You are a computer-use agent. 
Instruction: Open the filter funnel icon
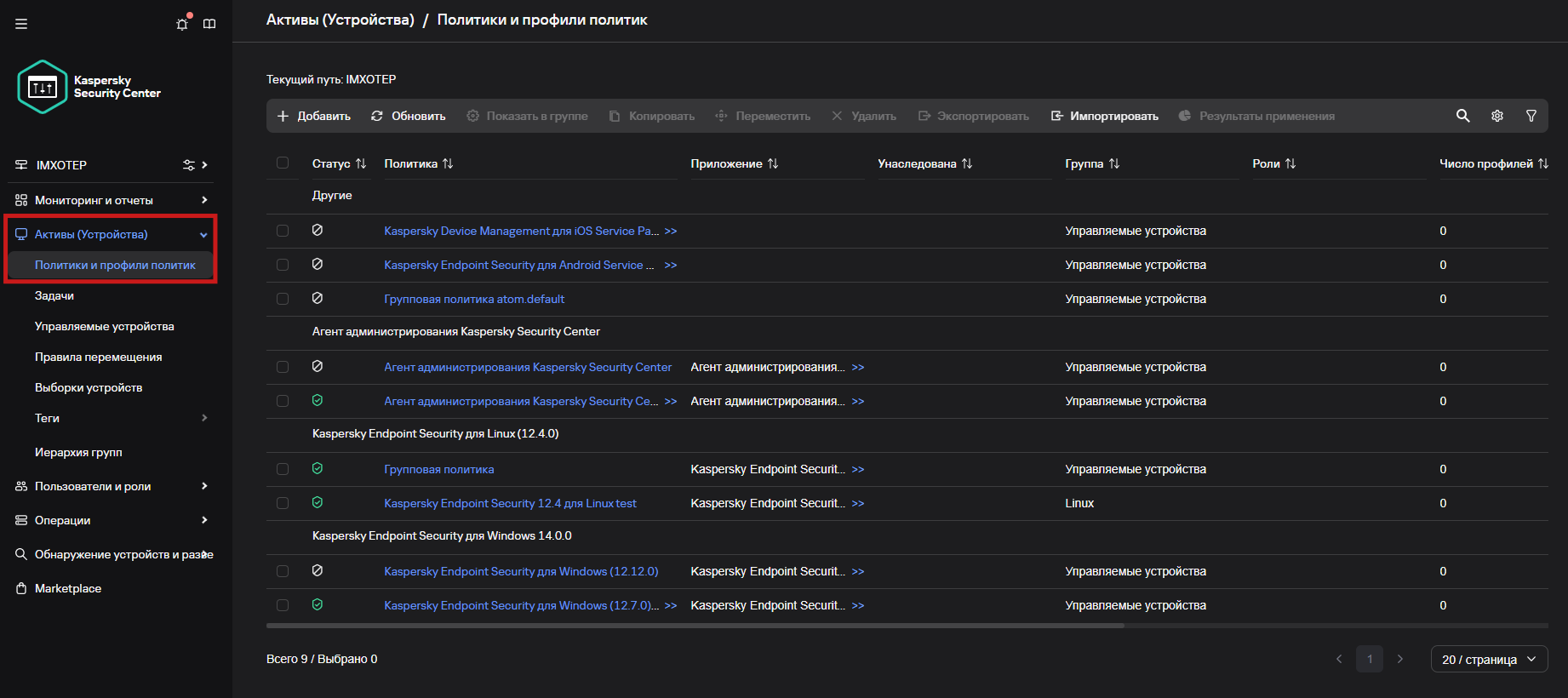click(x=1531, y=116)
